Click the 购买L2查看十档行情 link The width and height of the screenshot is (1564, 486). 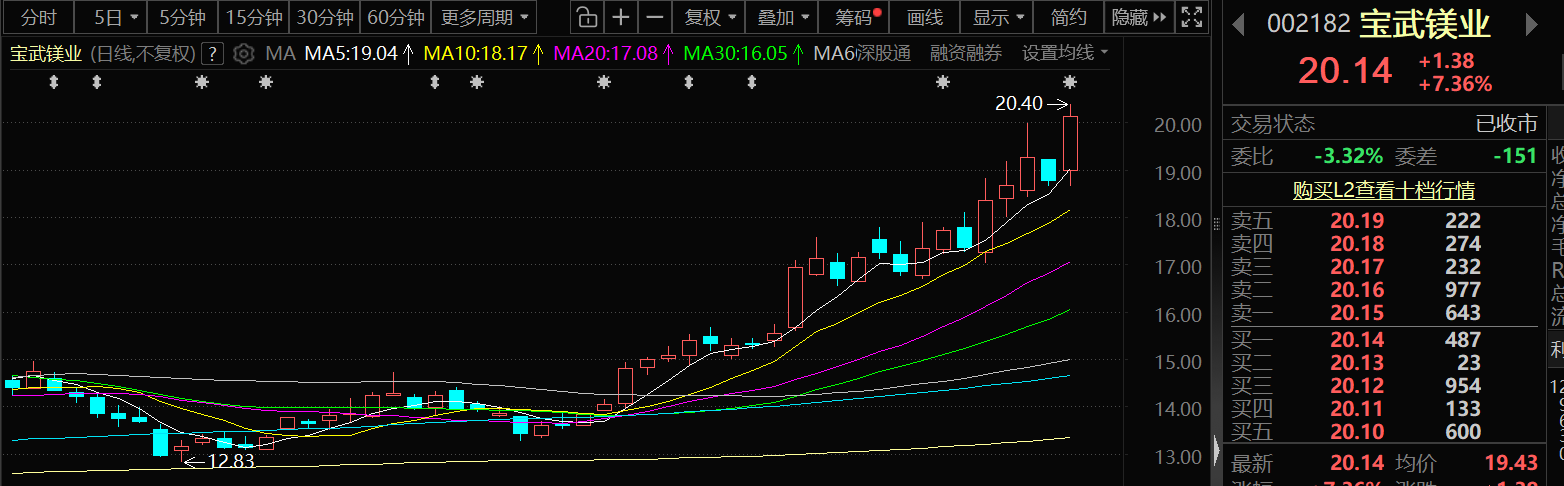point(1383,190)
